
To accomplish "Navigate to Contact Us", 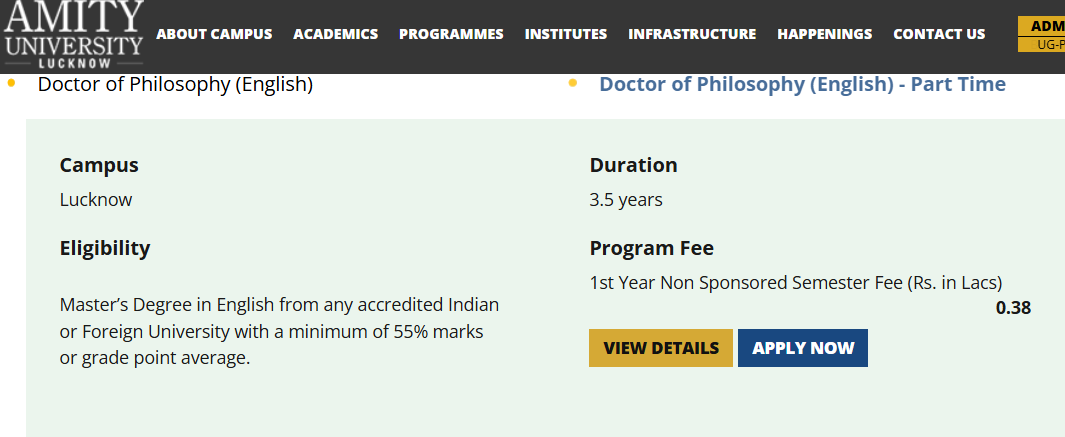I will coord(939,34).
